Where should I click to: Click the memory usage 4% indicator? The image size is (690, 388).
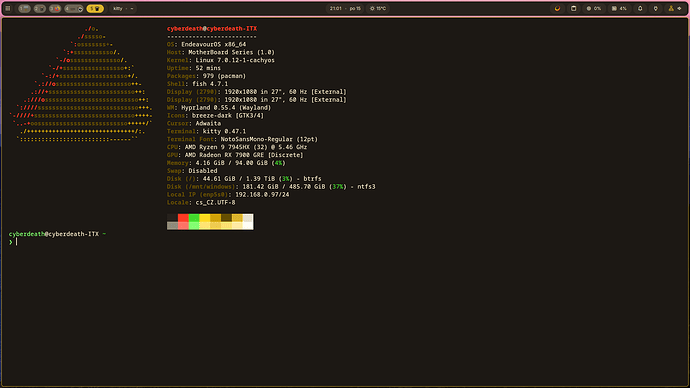coord(619,8)
